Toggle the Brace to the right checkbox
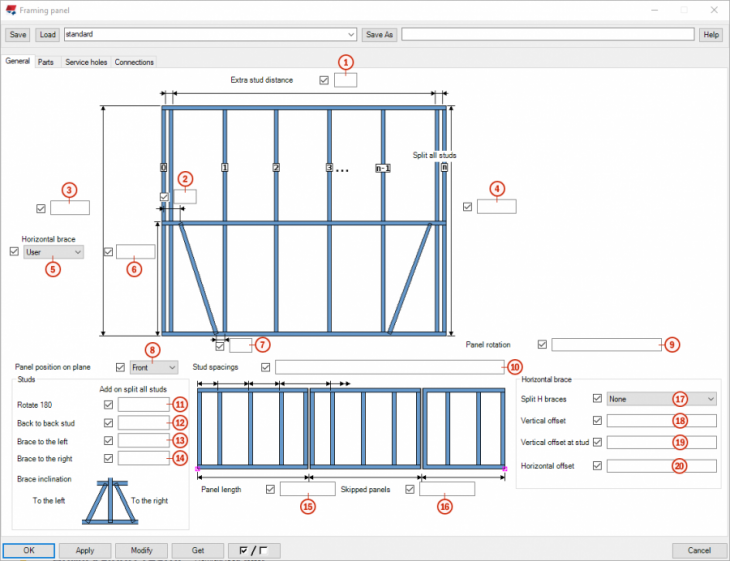Screen dimensions: 730x561 (108, 459)
